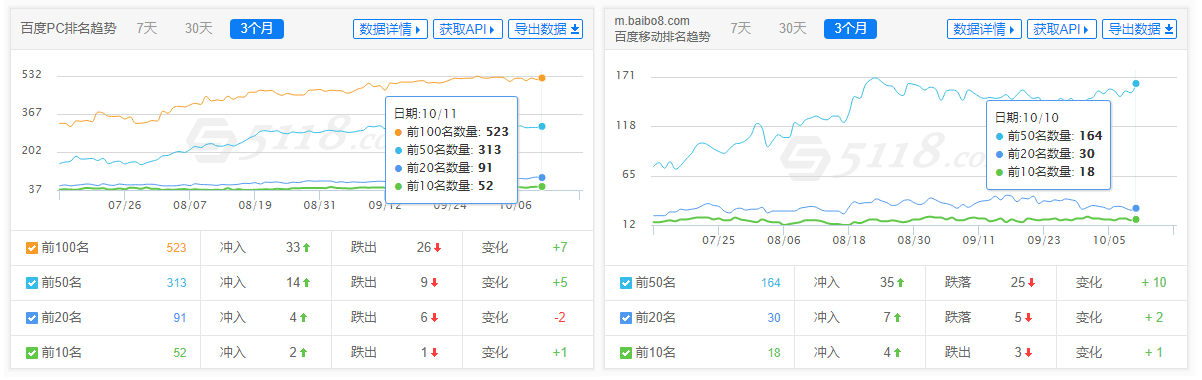Toggle the green 前10名 checkbox in PC table
Viewport: 1202px width, 380px height.
click(31, 353)
